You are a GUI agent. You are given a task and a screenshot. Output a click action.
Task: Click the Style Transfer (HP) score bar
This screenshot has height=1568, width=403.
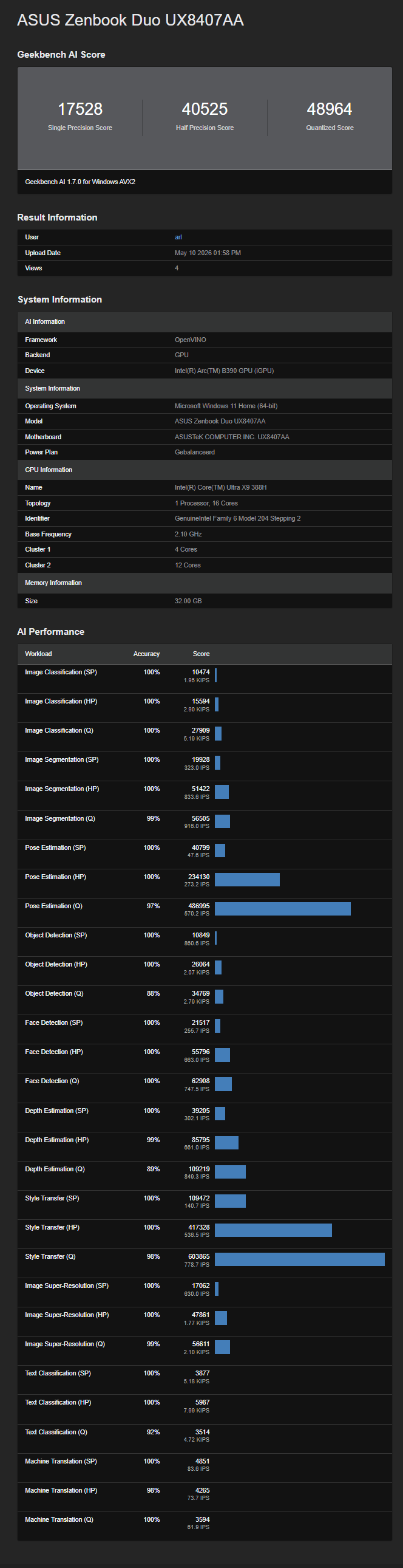coord(274,1230)
